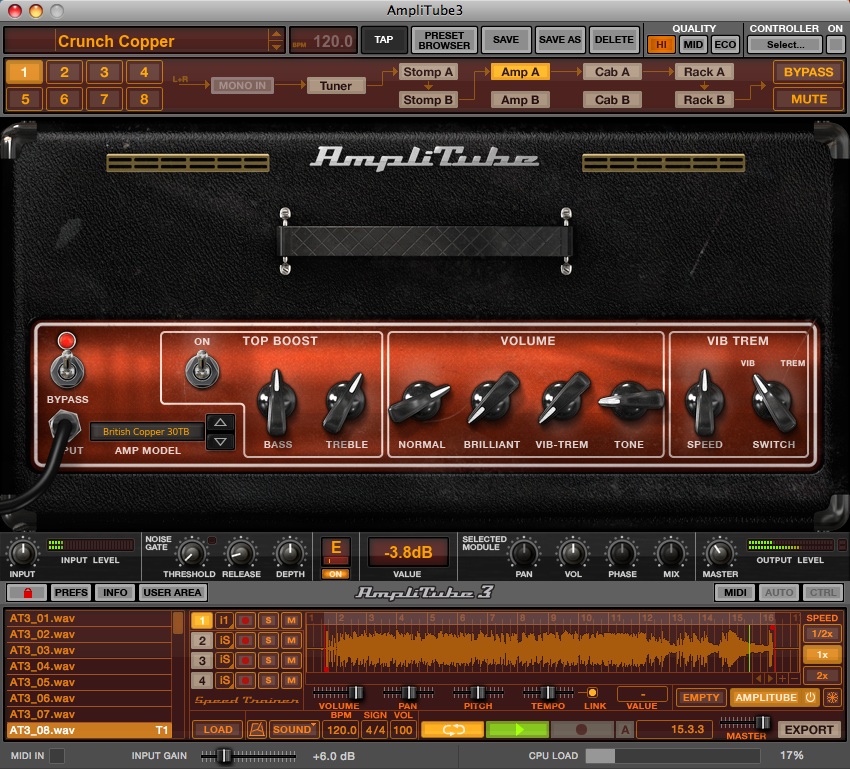
Task: Click the snowflake freeze icon
Action: coord(832,697)
